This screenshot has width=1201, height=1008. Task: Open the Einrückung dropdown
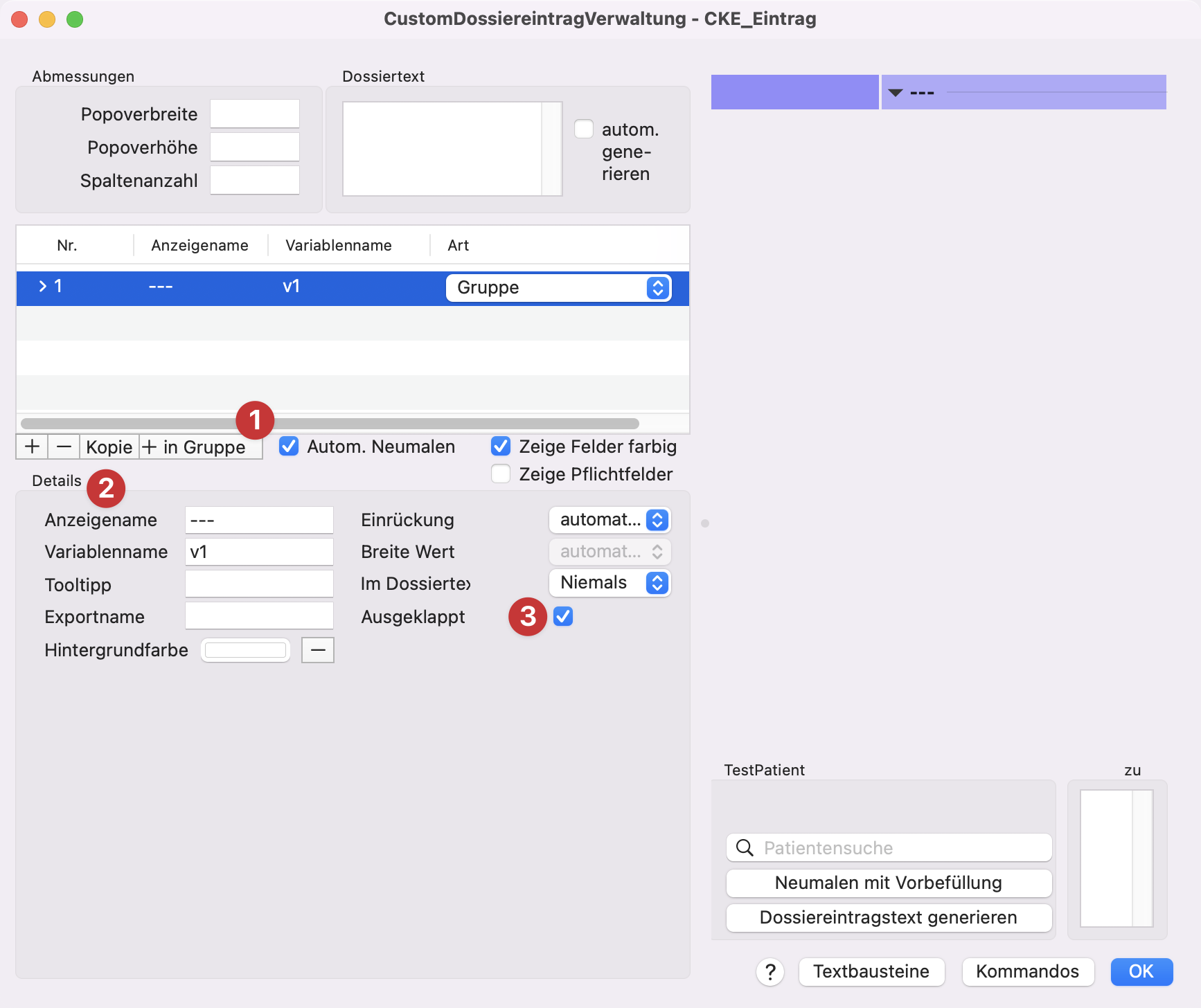(x=610, y=520)
